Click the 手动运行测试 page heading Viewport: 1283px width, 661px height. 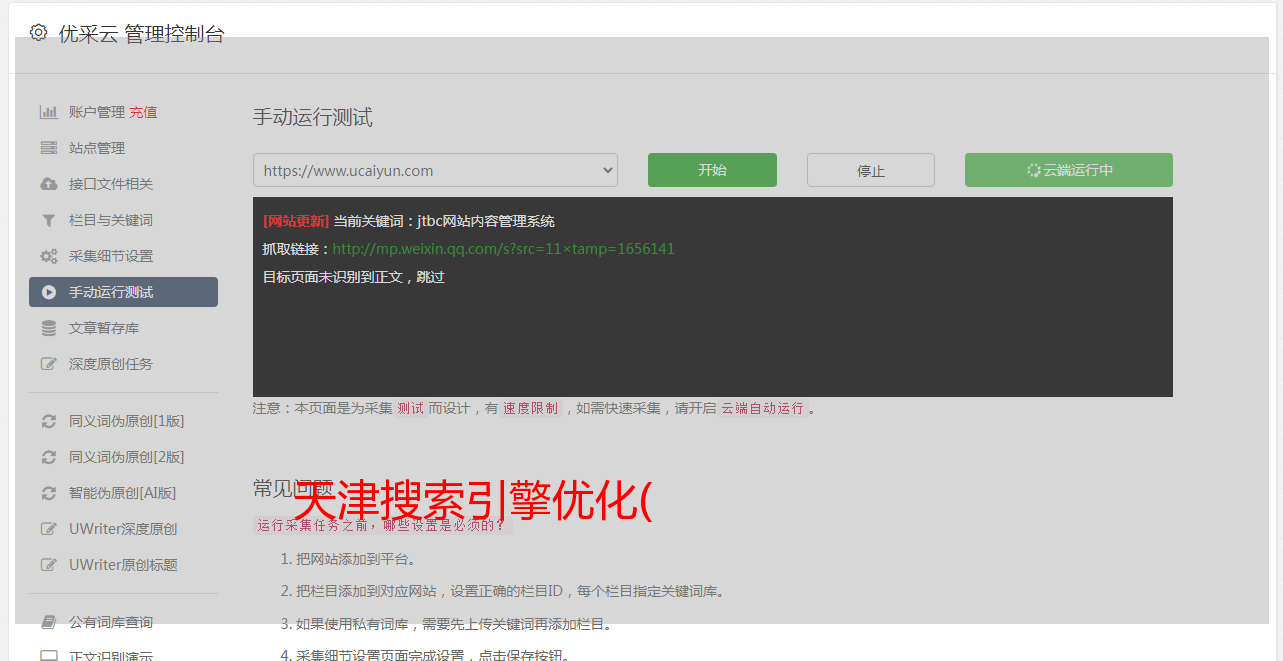point(312,117)
